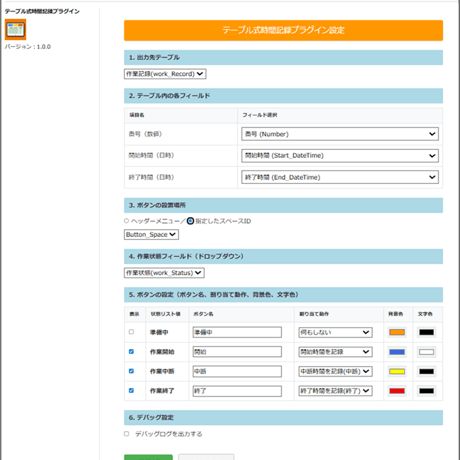
Task: Select the ヘッダーメニュー radio button
Action: [126, 221]
